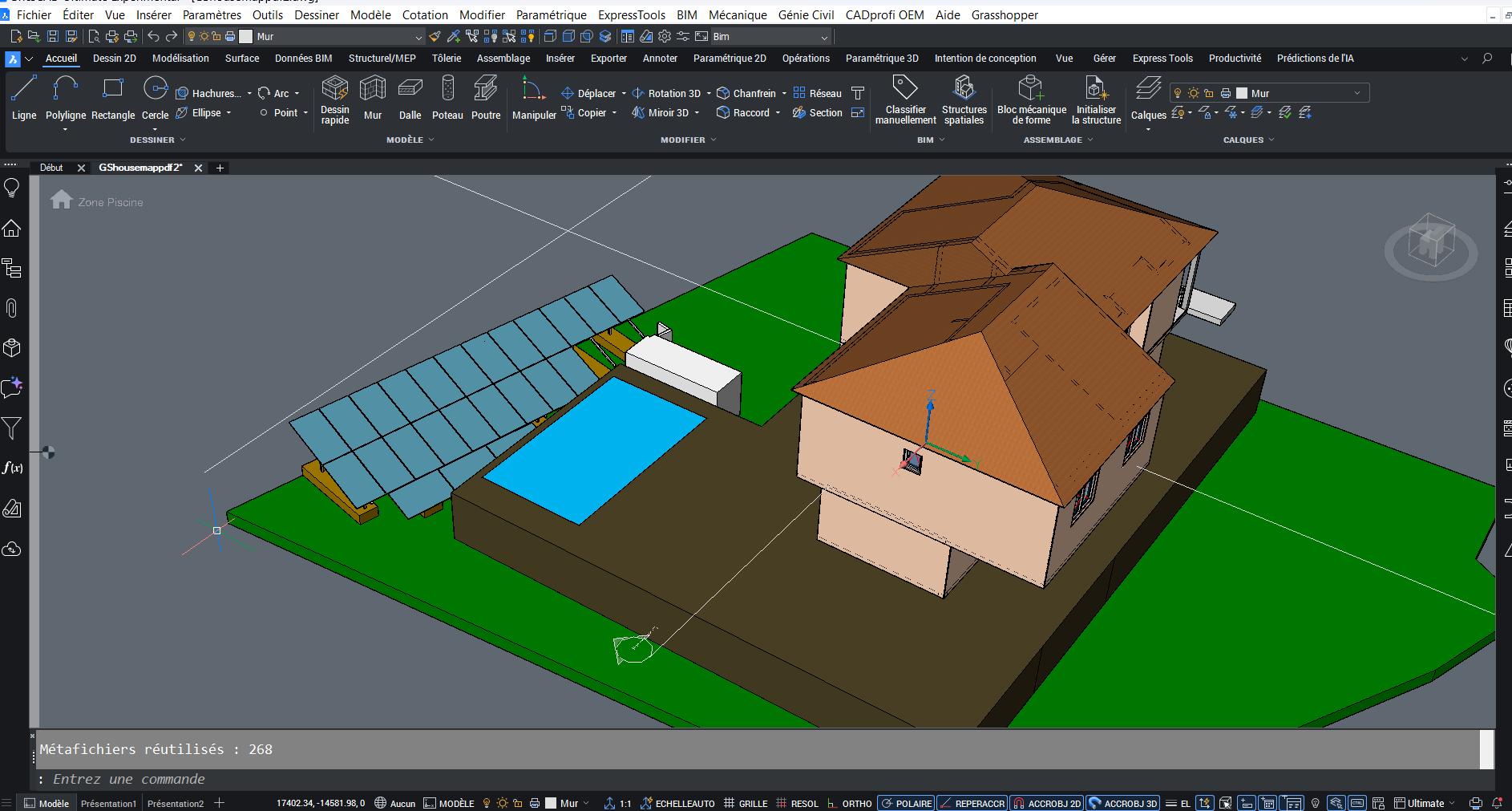Click the Chanfrein button

tap(746, 94)
